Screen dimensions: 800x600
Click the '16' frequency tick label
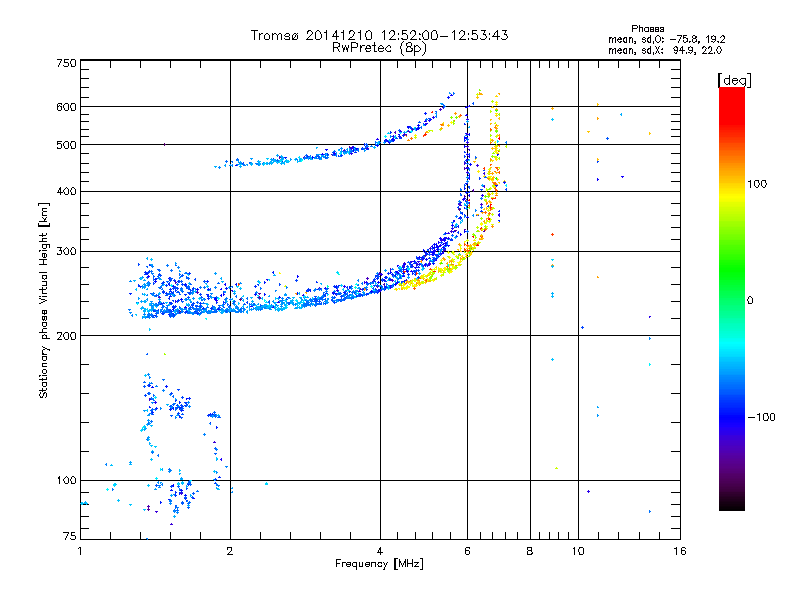tap(680, 551)
